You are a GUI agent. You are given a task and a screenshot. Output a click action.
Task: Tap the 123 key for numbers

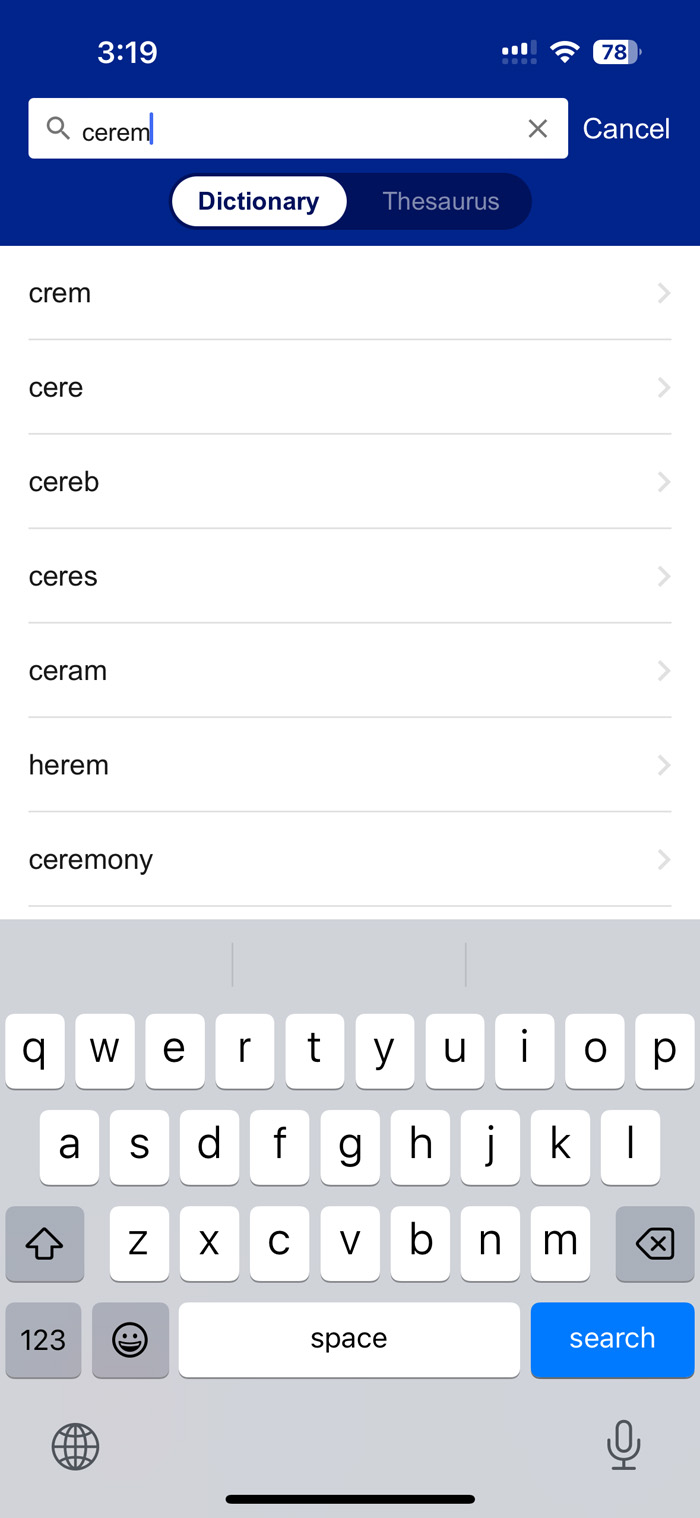pos(43,1340)
